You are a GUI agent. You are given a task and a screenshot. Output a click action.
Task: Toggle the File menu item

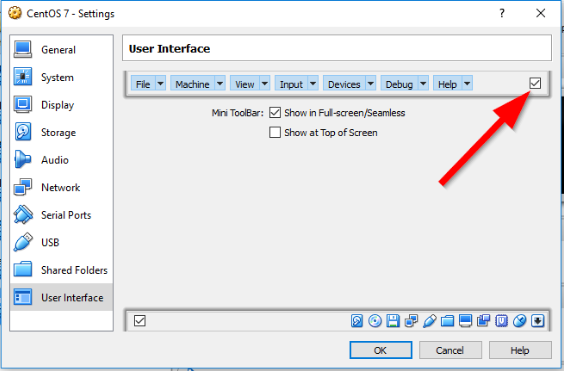click(x=143, y=84)
